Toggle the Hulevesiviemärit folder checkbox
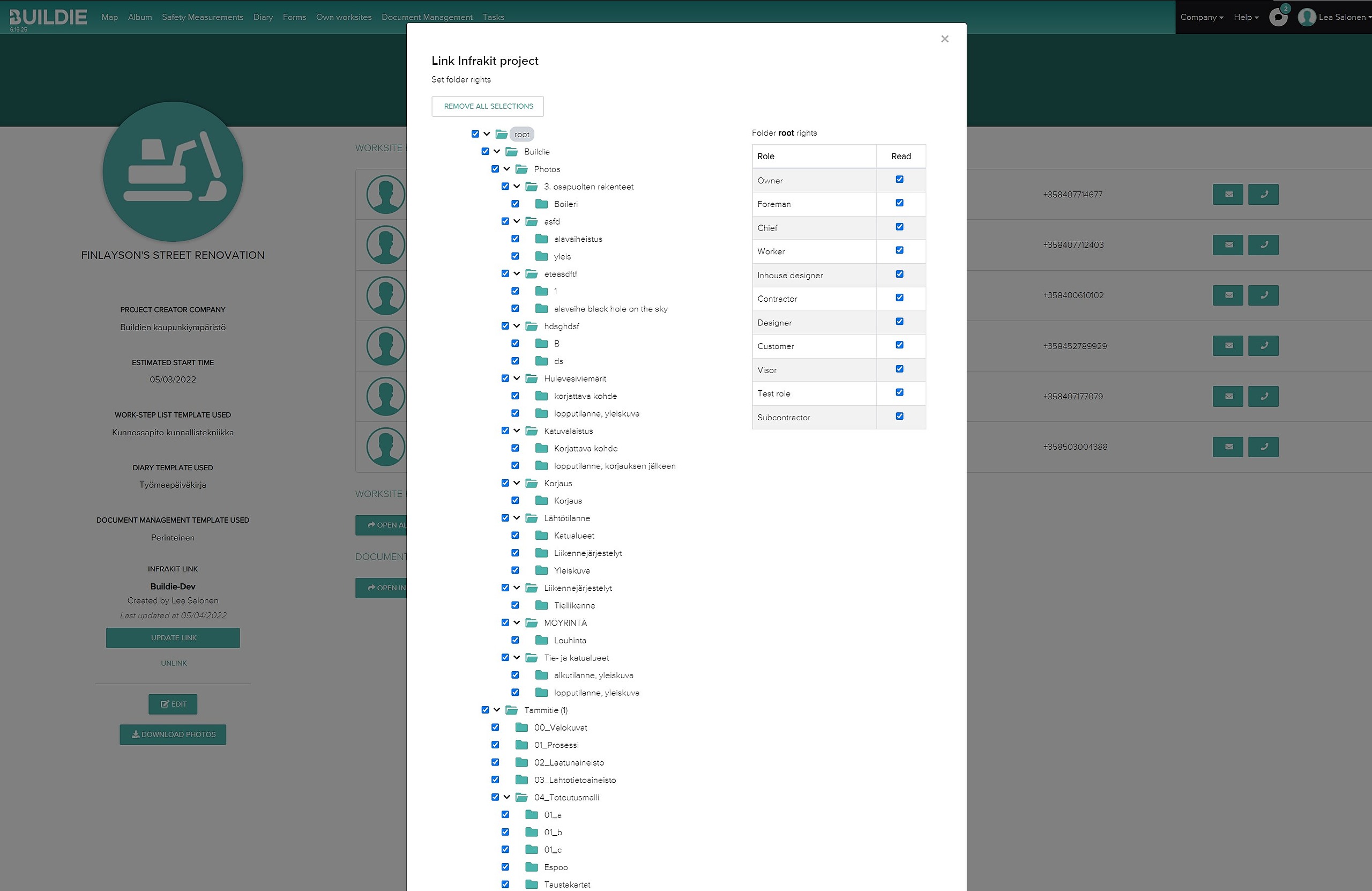 click(505, 379)
